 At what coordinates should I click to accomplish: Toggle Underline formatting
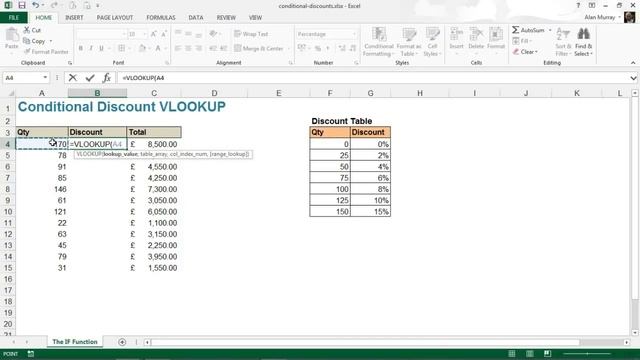click(x=101, y=48)
